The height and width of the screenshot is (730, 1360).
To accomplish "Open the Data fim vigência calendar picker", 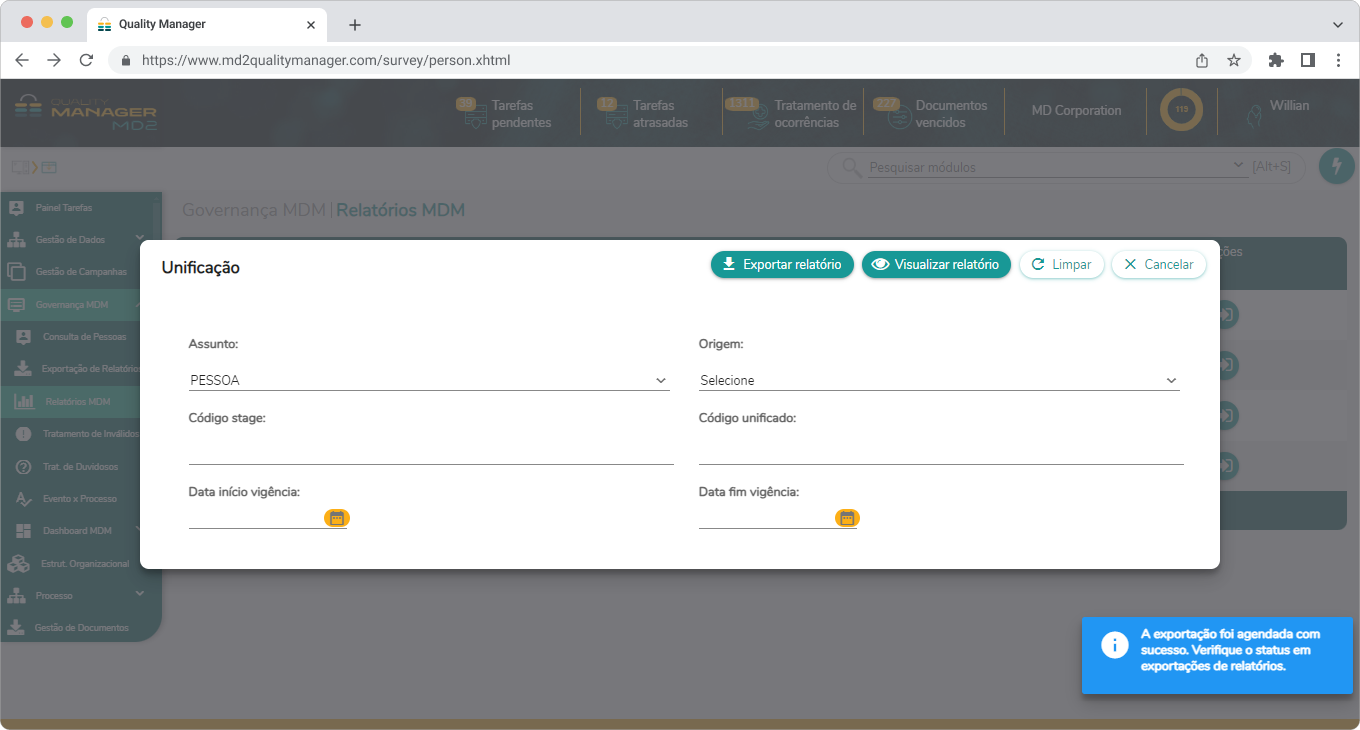I will tap(847, 518).
